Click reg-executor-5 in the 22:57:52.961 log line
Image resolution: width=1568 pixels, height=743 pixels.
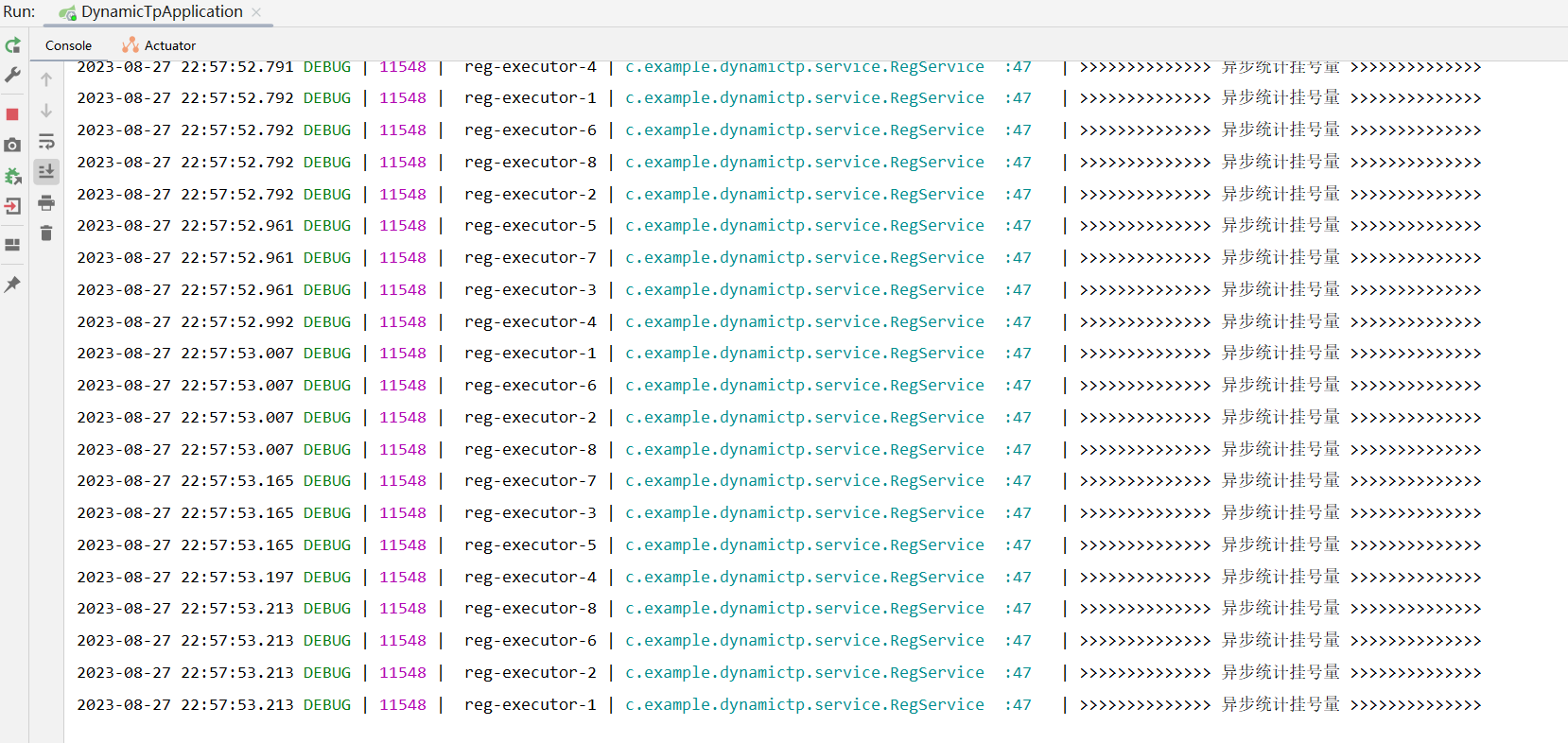(531, 226)
